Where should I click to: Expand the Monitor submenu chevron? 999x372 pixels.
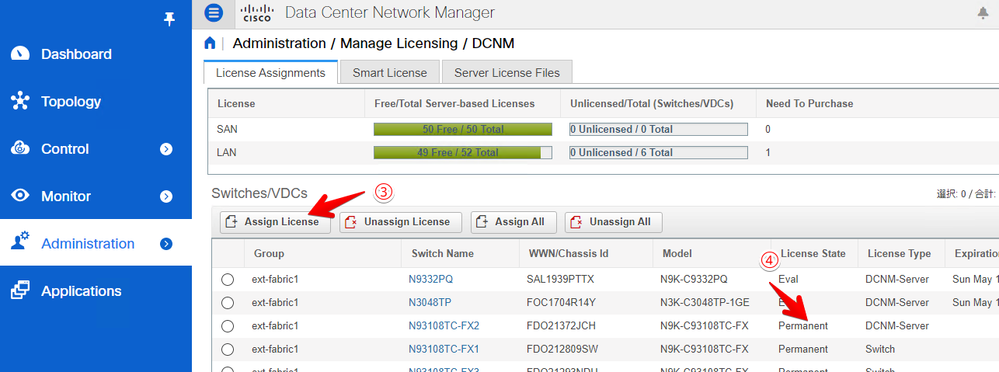click(x=166, y=196)
